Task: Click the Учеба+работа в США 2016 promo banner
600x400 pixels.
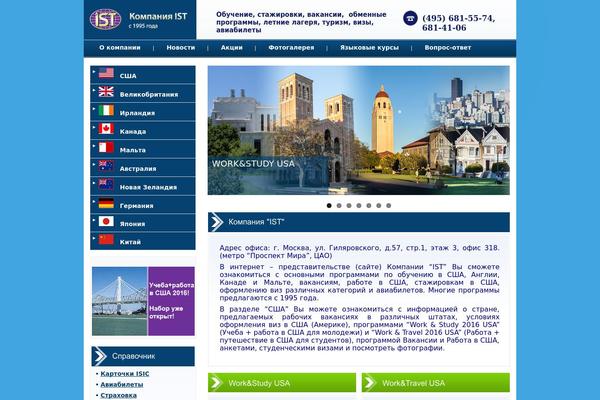Action: pyautogui.click(x=143, y=301)
